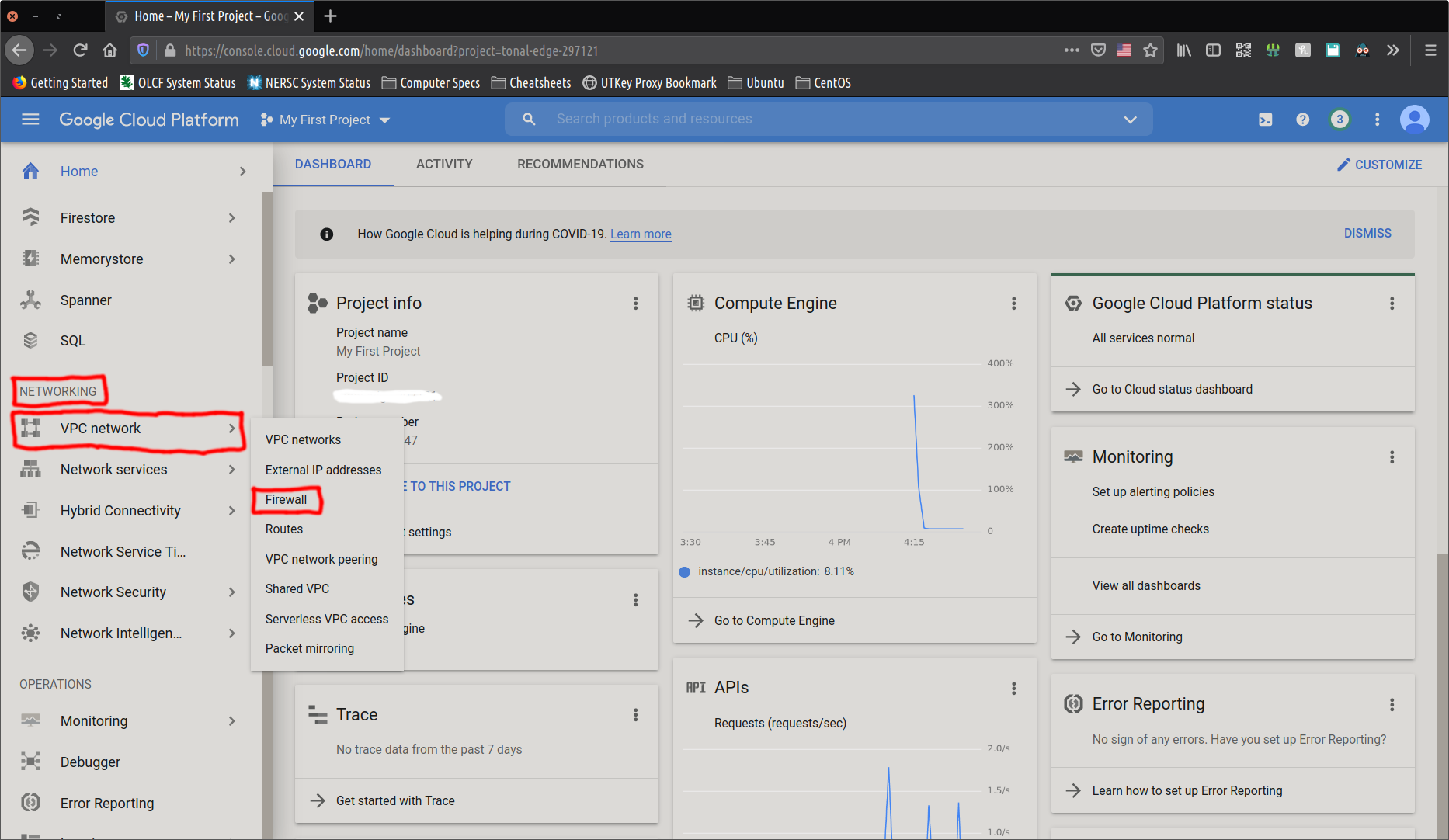Image resolution: width=1449 pixels, height=840 pixels.
Task: Select External IP addresses menu entry
Action: (x=323, y=470)
